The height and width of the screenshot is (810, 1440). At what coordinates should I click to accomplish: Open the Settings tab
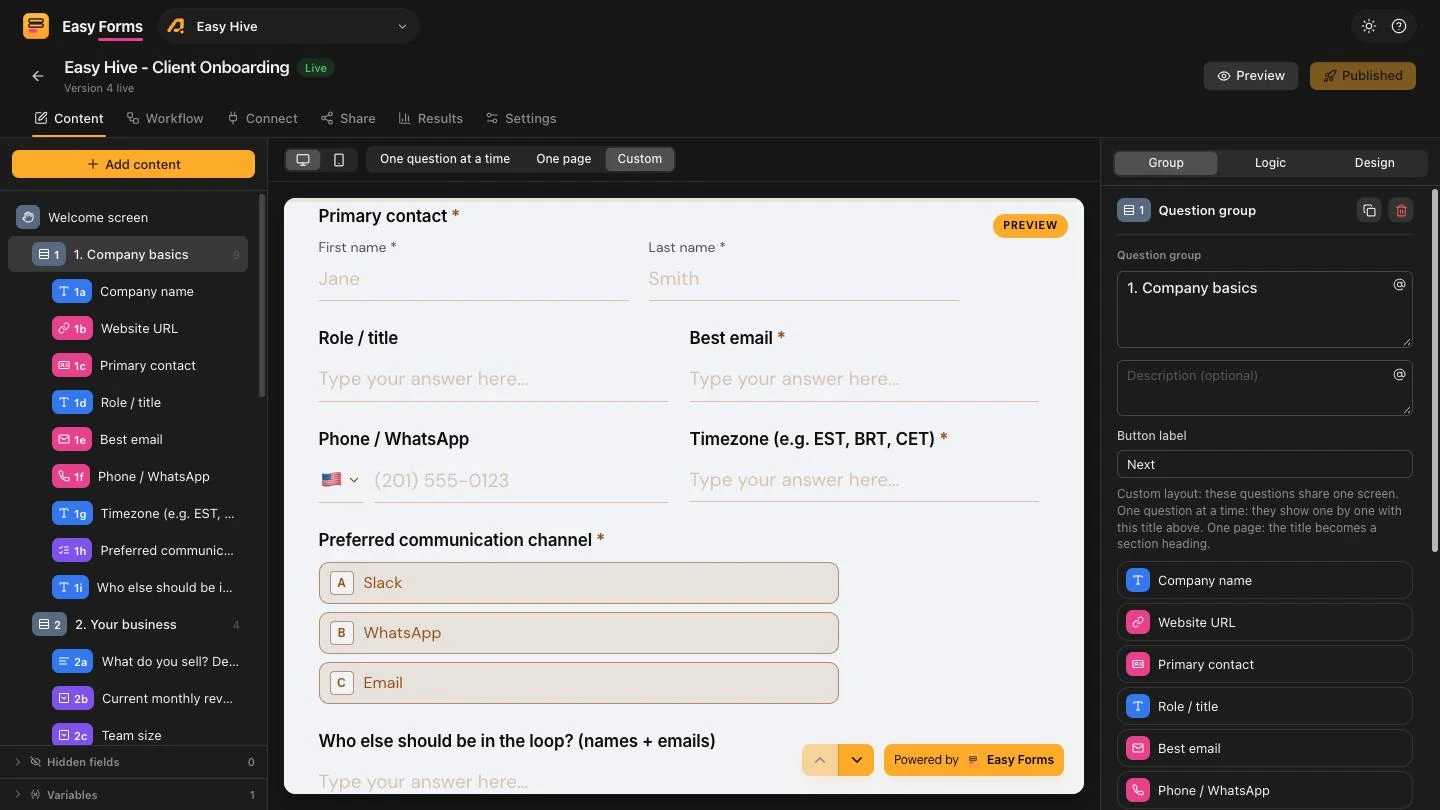521,118
